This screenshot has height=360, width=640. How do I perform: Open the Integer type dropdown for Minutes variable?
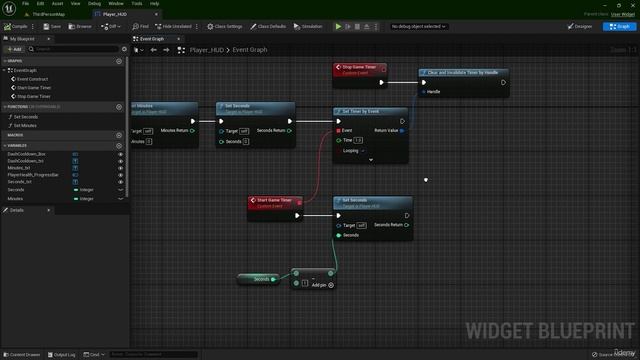(x=84, y=199)
